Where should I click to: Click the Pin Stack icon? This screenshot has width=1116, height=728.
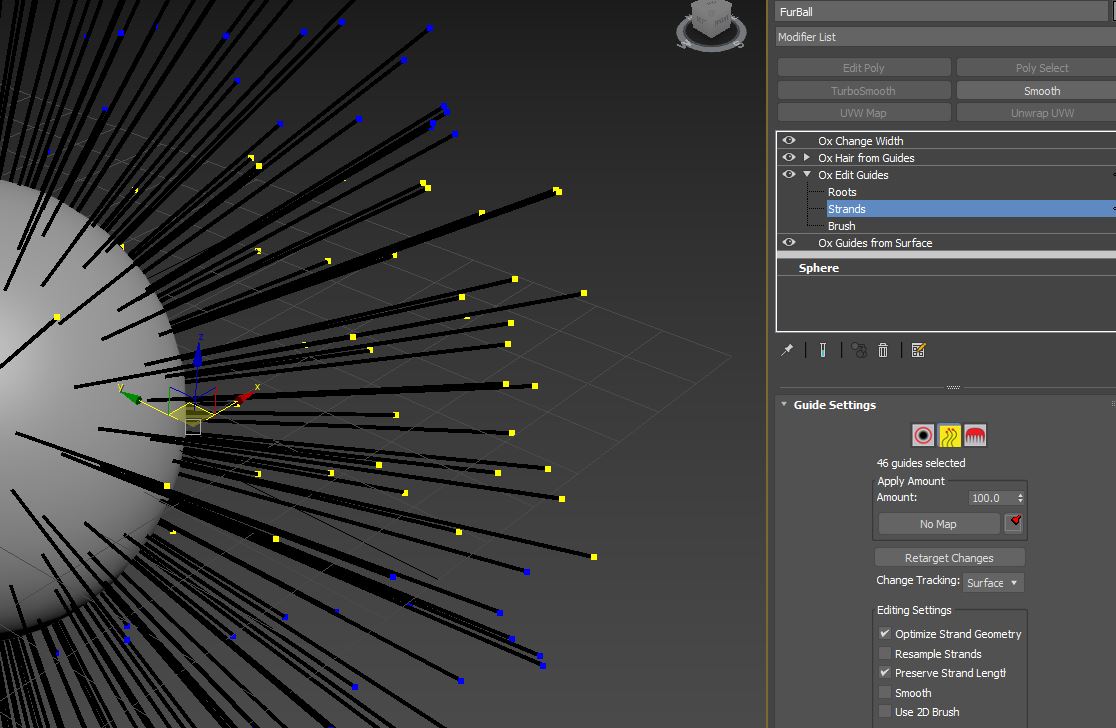tap(788, 350)
